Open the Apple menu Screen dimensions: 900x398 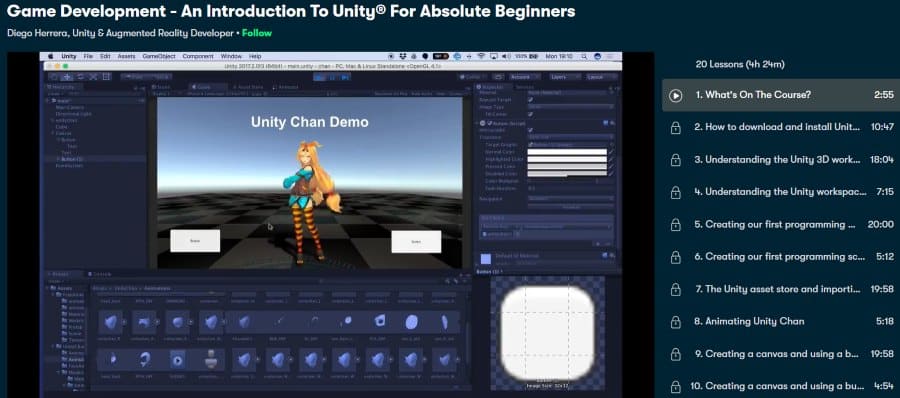[x=51, y=56]
